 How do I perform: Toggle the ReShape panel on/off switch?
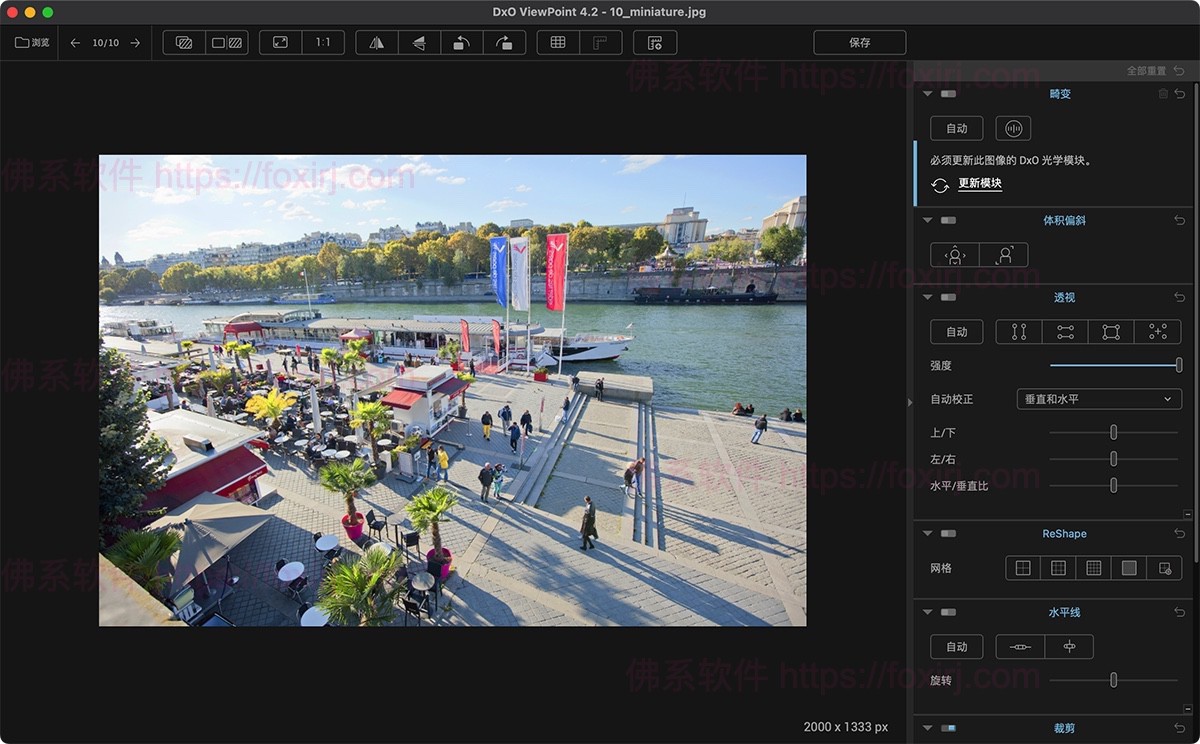tap(948, 534)
